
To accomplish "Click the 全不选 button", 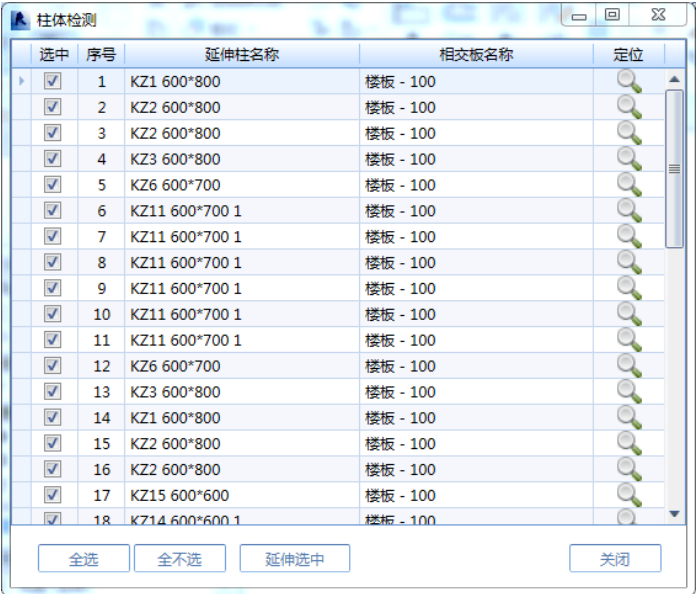I will click(x=180, y=558).
